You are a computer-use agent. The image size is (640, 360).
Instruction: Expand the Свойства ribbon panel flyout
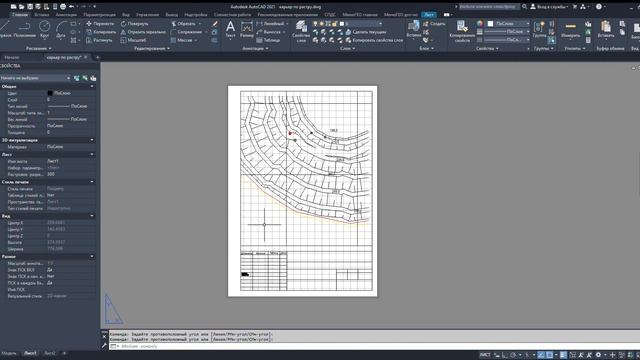click(487, 49)
